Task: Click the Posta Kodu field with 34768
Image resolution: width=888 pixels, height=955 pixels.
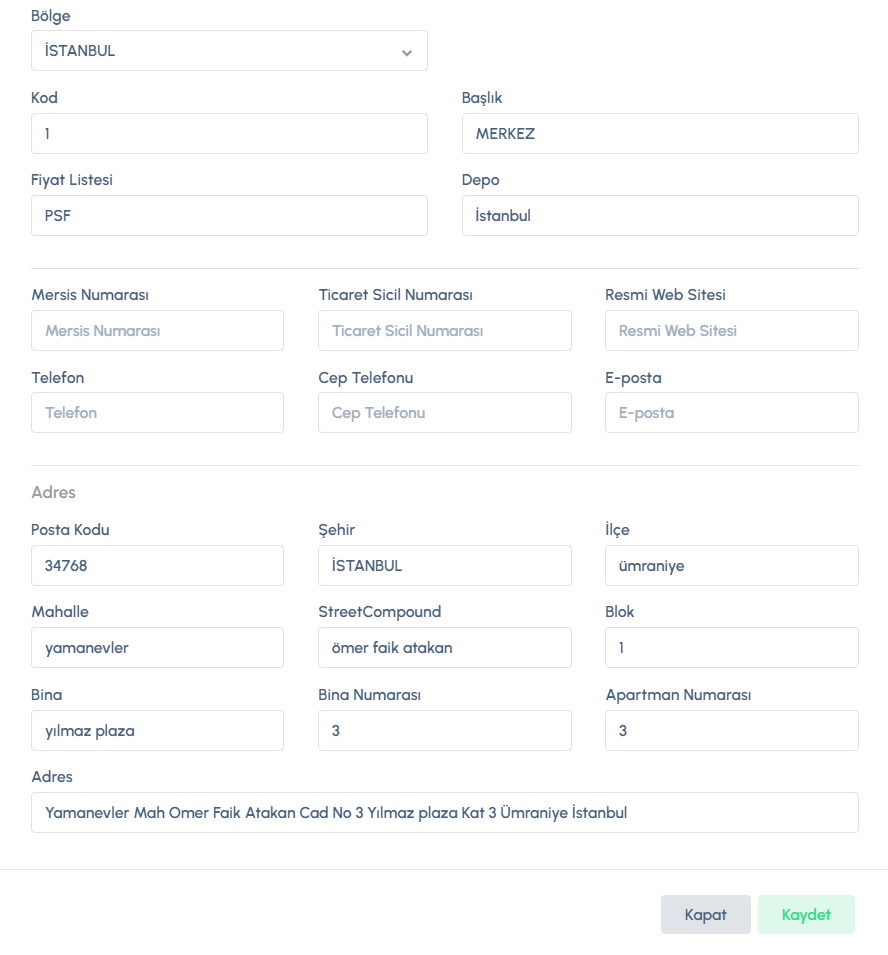Action: coord(157,566)
